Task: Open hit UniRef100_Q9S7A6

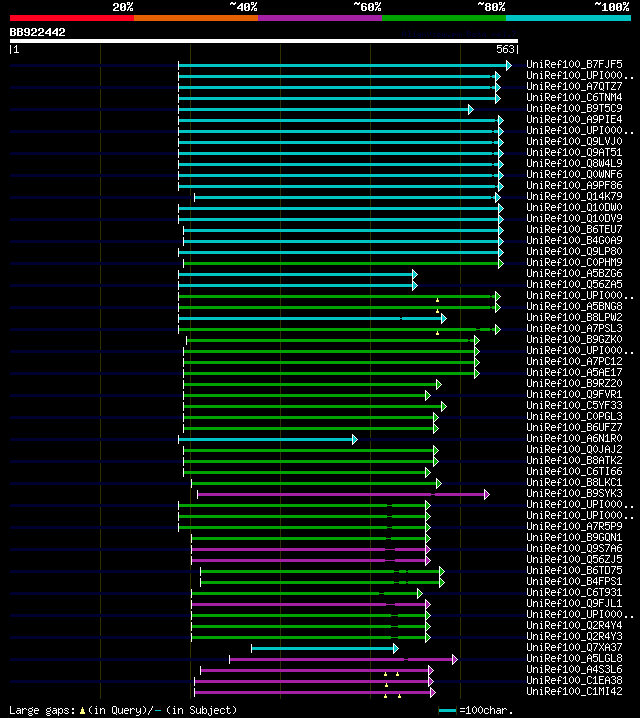Action: click(574, 548)
